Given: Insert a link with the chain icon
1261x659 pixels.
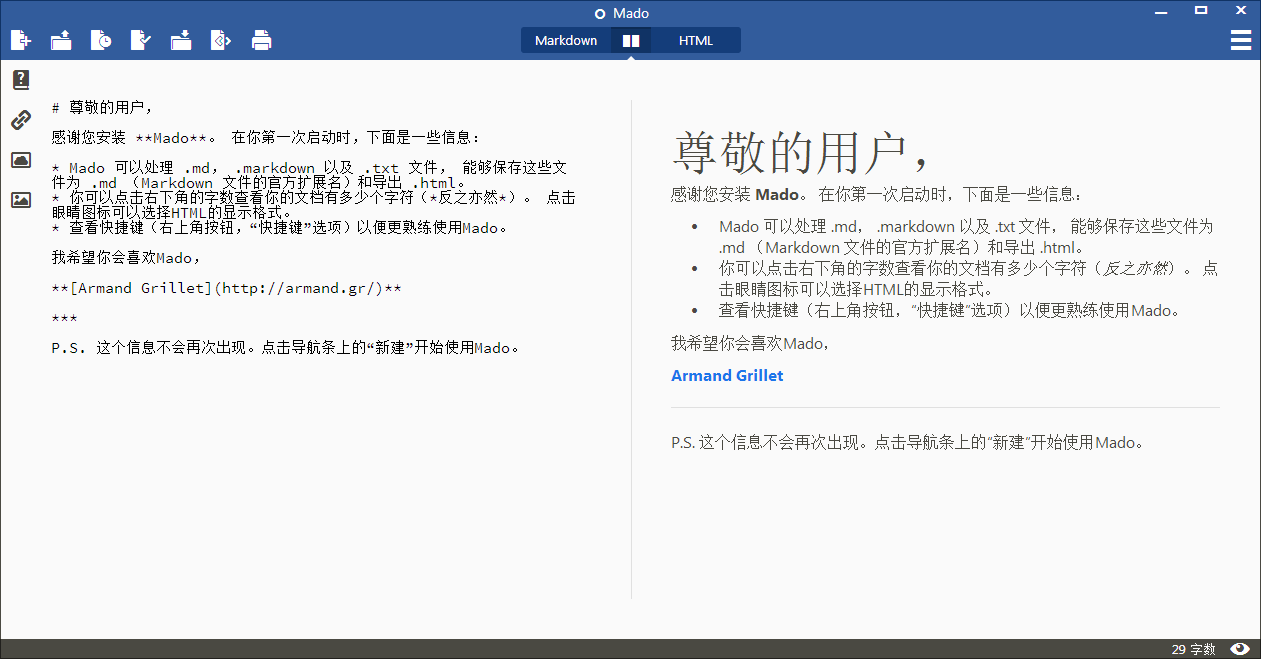Looking at the screenshot, I should pos(20,120).
